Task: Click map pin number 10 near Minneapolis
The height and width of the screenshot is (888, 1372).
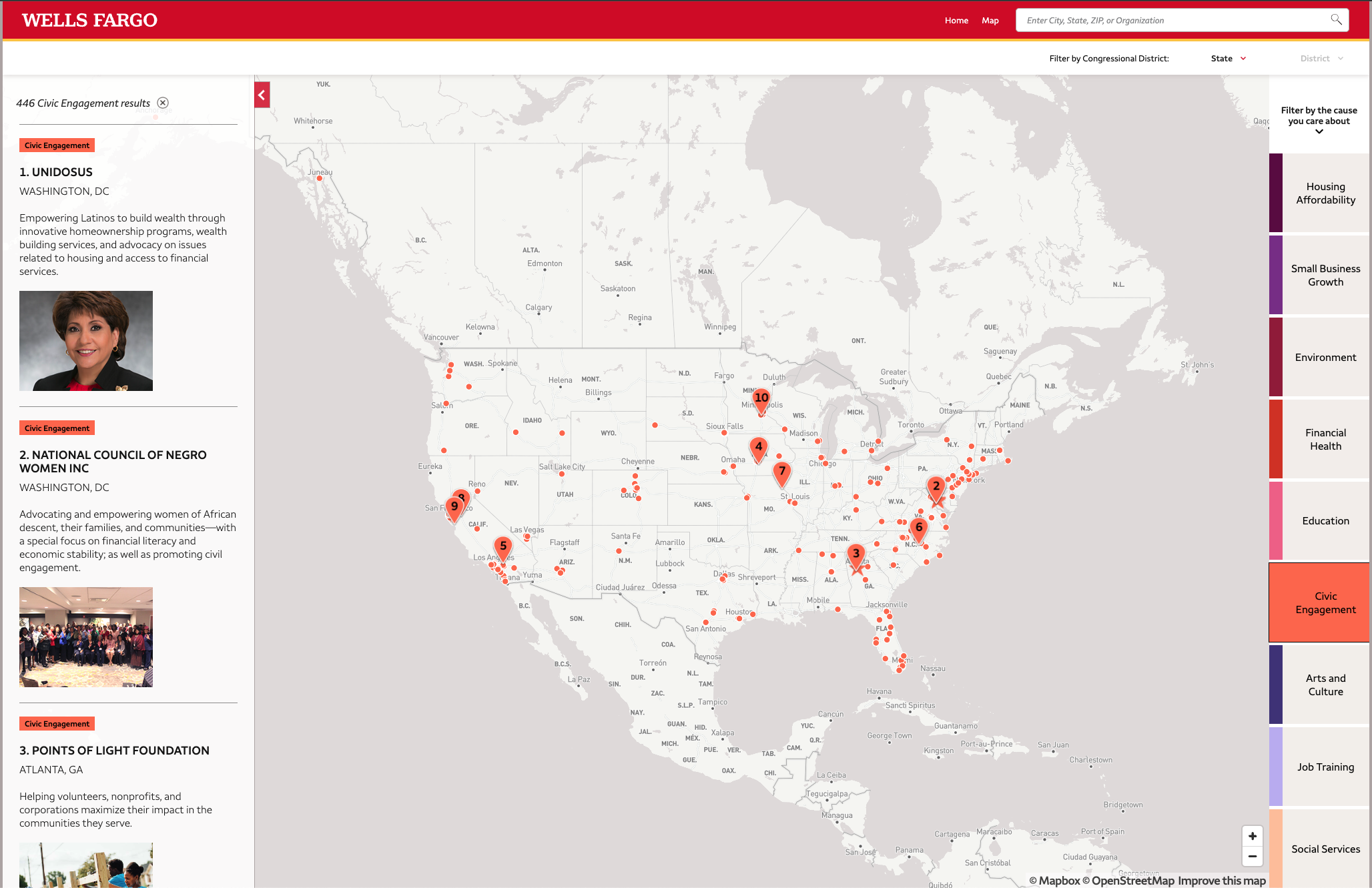Action: pyautogui.click(x=761, y=399)
